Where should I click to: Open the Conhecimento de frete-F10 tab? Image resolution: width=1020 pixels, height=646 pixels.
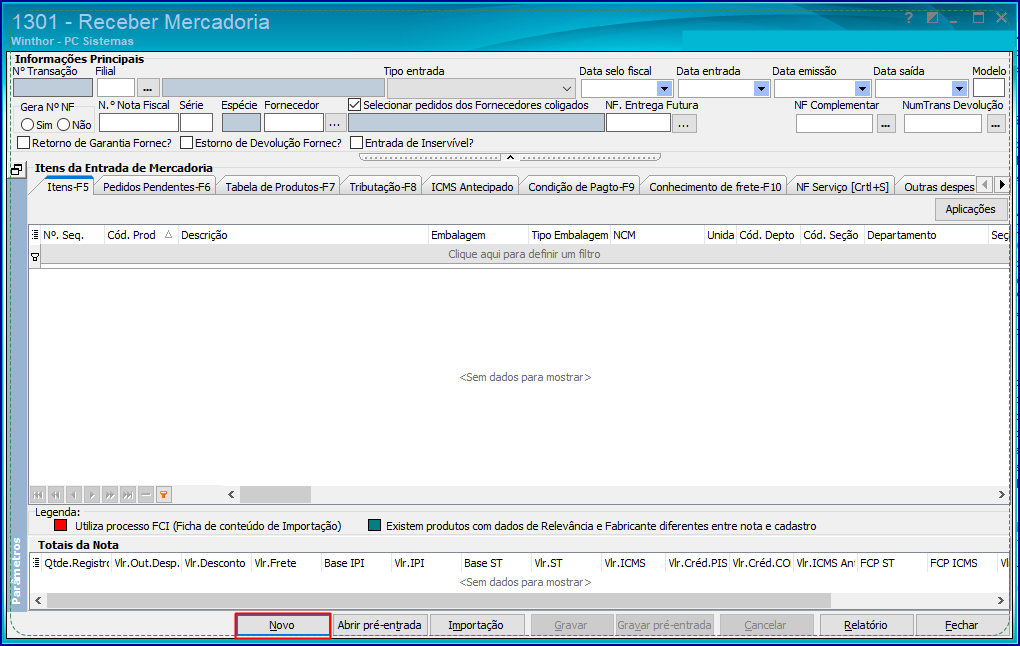[x=715, y=187]
